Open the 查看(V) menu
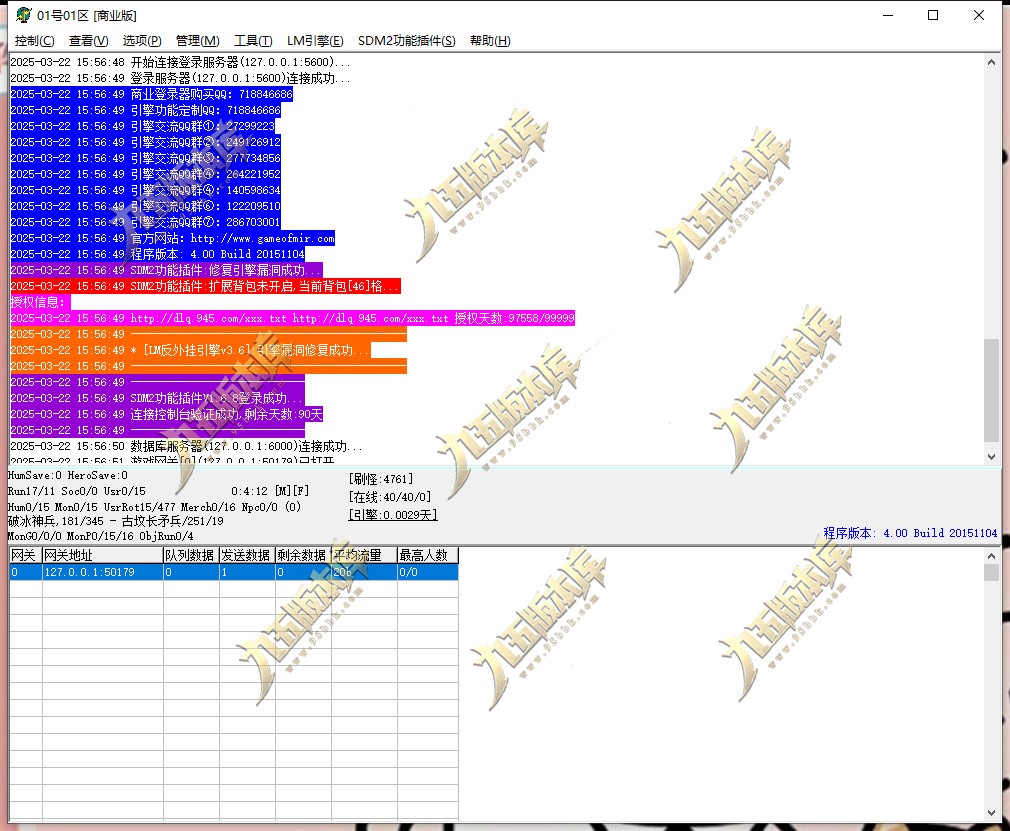 tap(88, 41)
